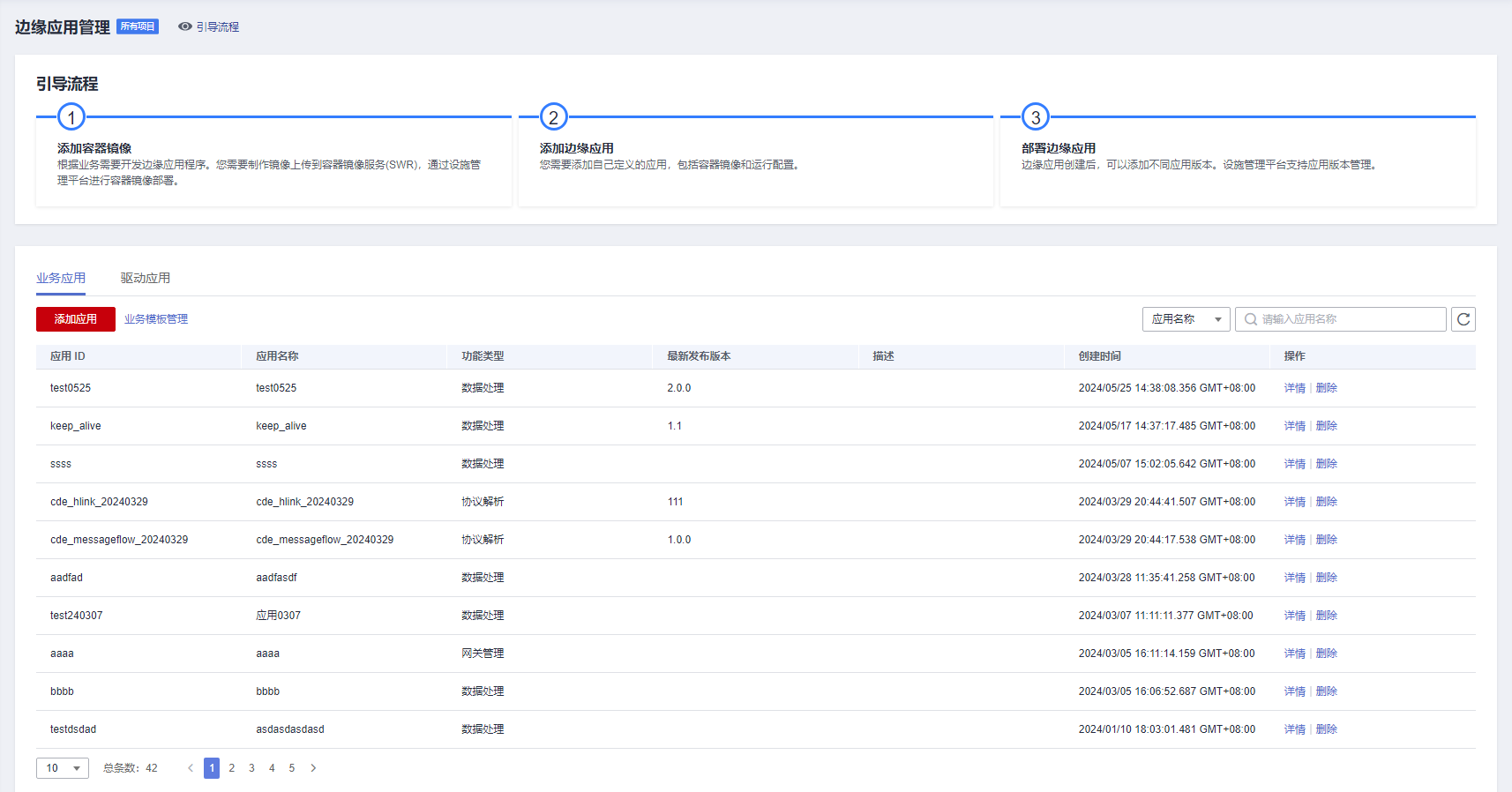Click 删除 for cde_messageflow_20240329 row

tap(1326, 540)
